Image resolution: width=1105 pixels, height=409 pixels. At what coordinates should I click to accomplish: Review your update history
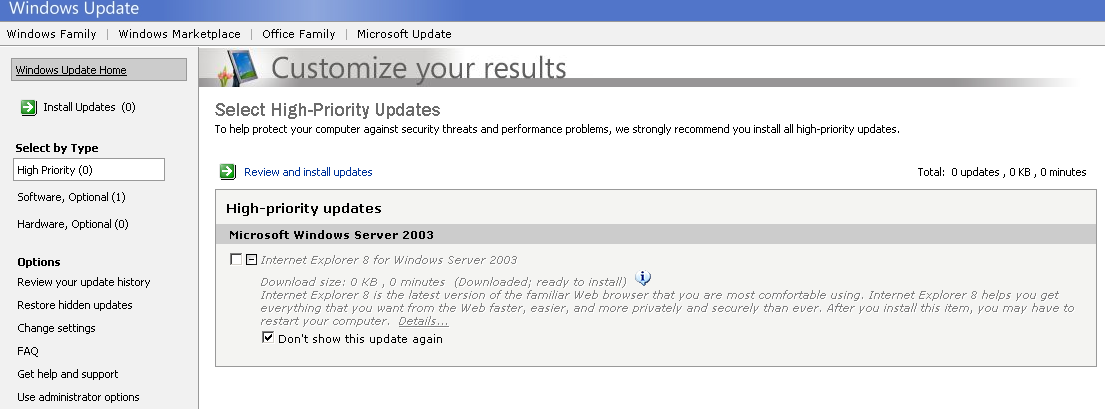click(83, 282)
